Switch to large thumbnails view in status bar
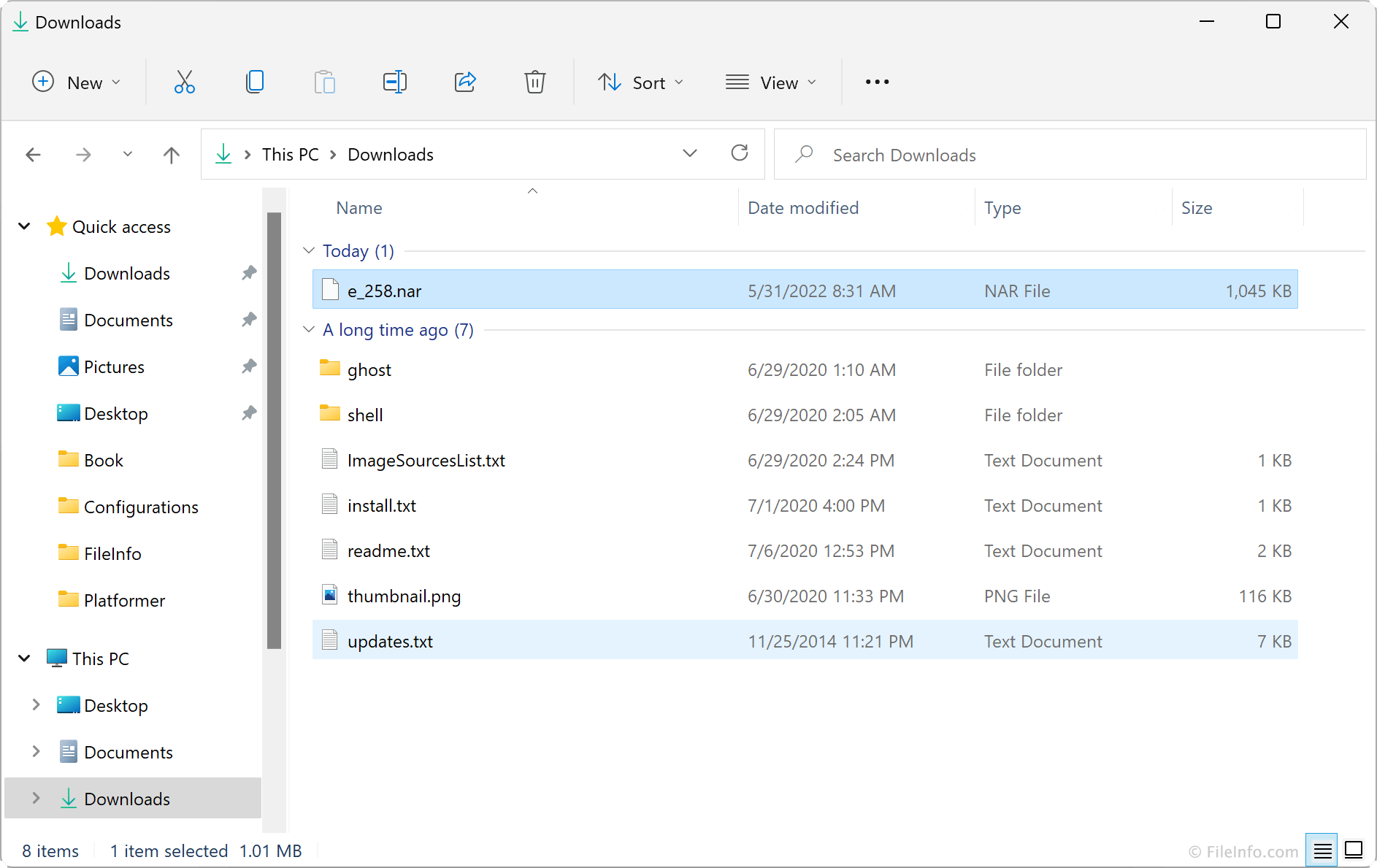 tap(1354, 850)
